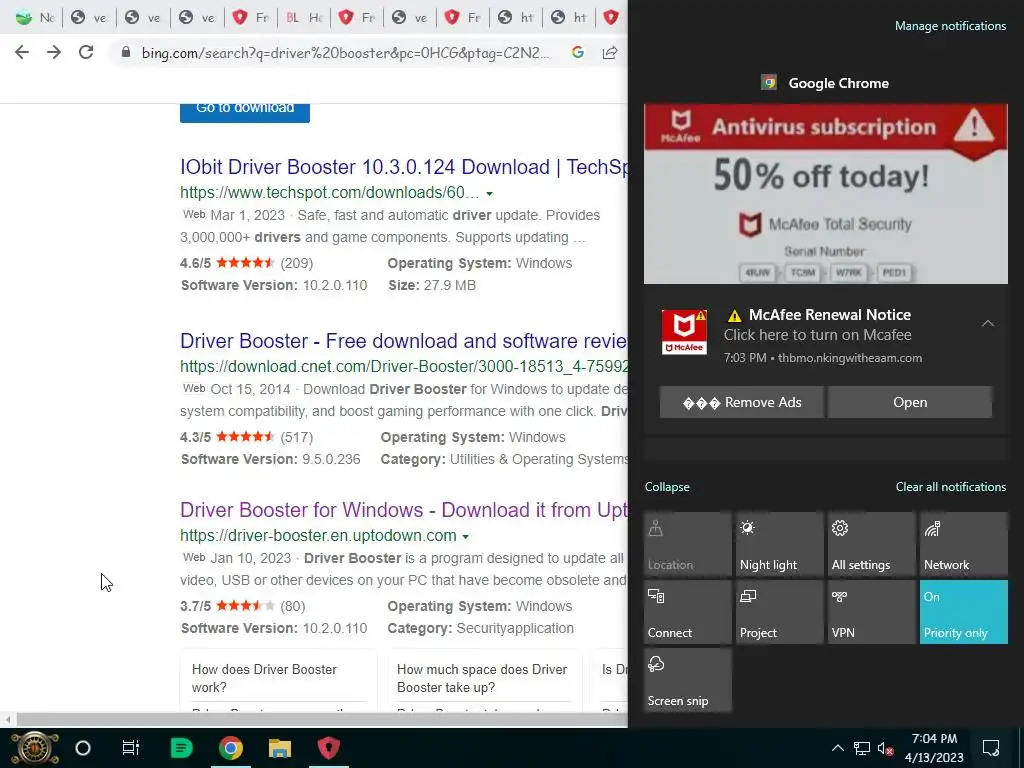Collapse the McAfee notification with chevron

click(987, 323)
